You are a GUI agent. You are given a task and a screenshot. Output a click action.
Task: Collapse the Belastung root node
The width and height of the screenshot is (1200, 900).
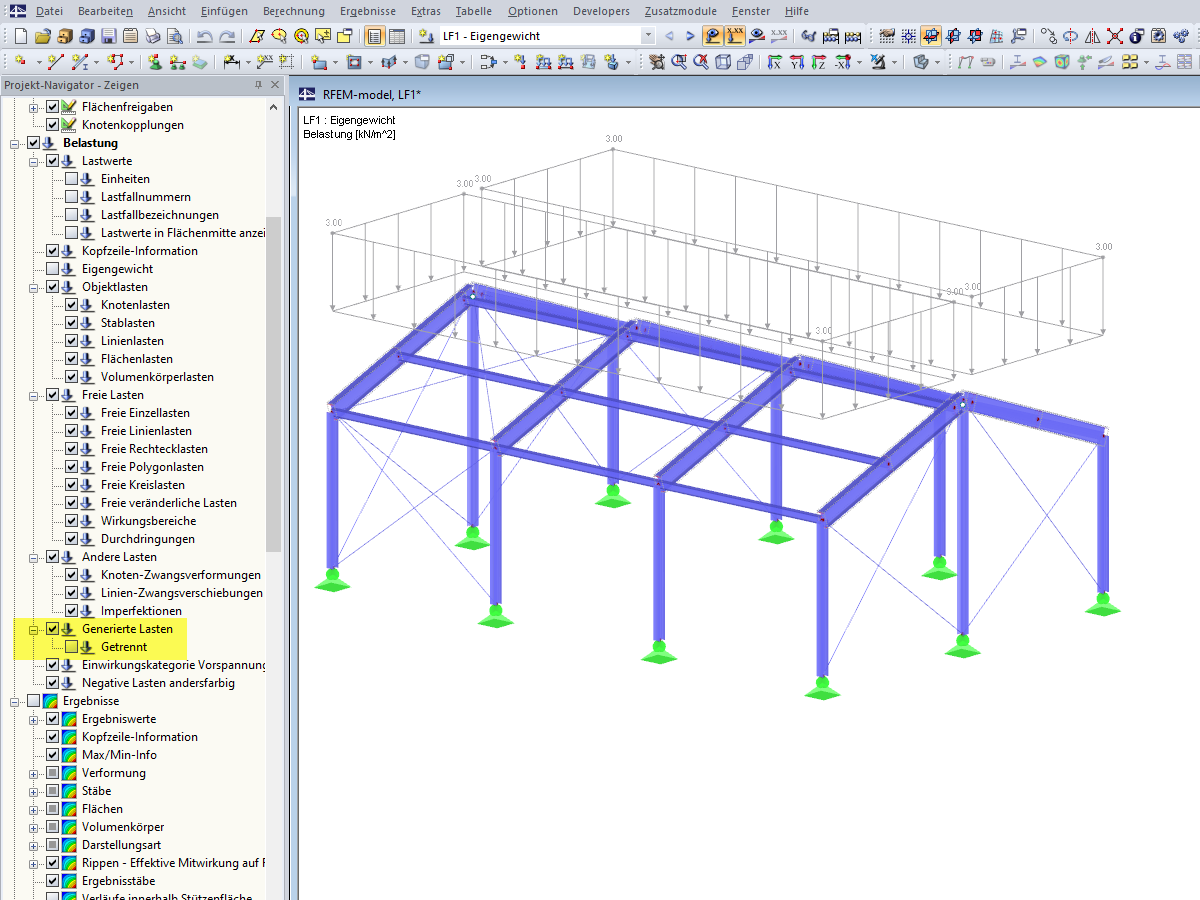pos(15,143)
